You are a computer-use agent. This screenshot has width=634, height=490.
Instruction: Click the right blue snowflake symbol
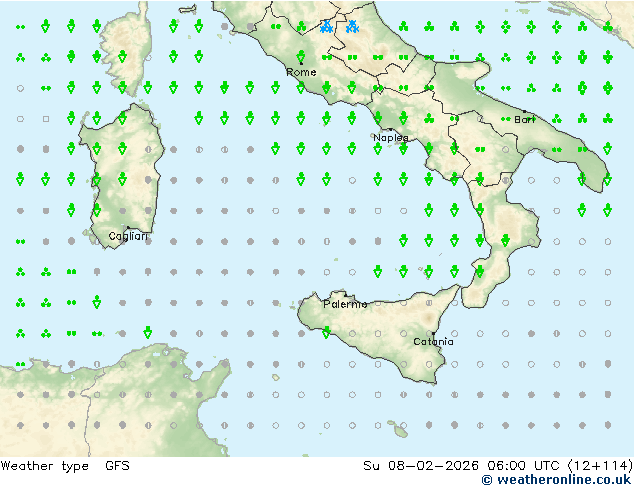click(352, 27)
